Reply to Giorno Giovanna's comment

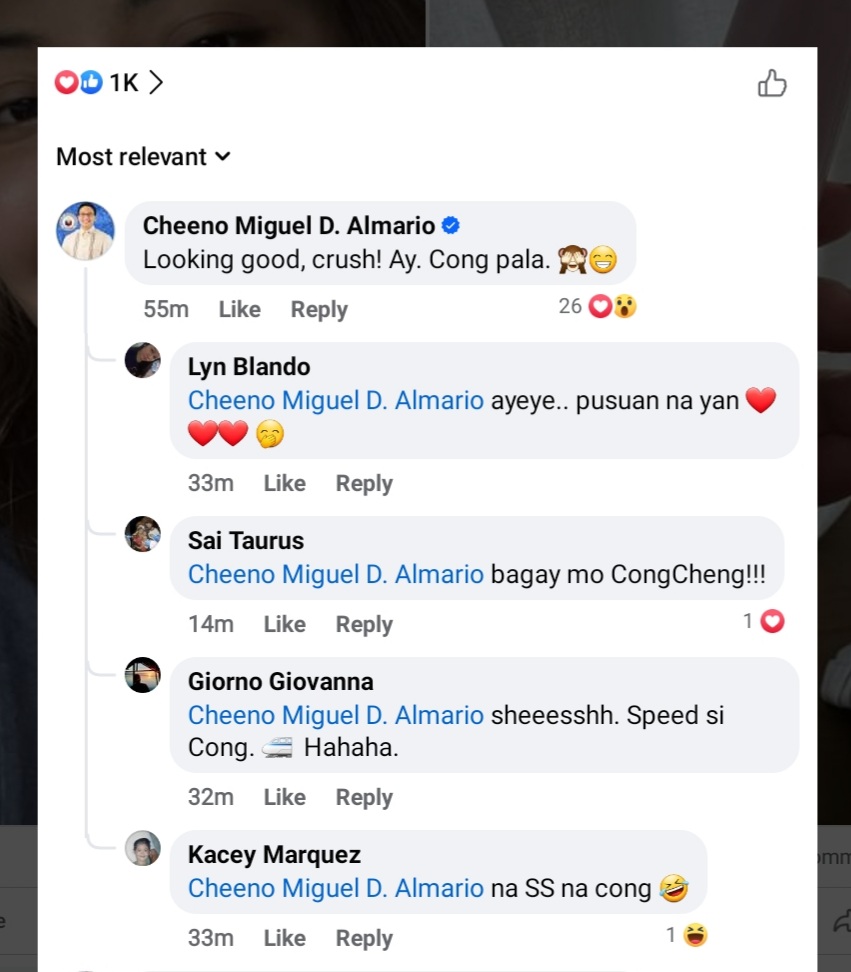[x=364, y=798]
